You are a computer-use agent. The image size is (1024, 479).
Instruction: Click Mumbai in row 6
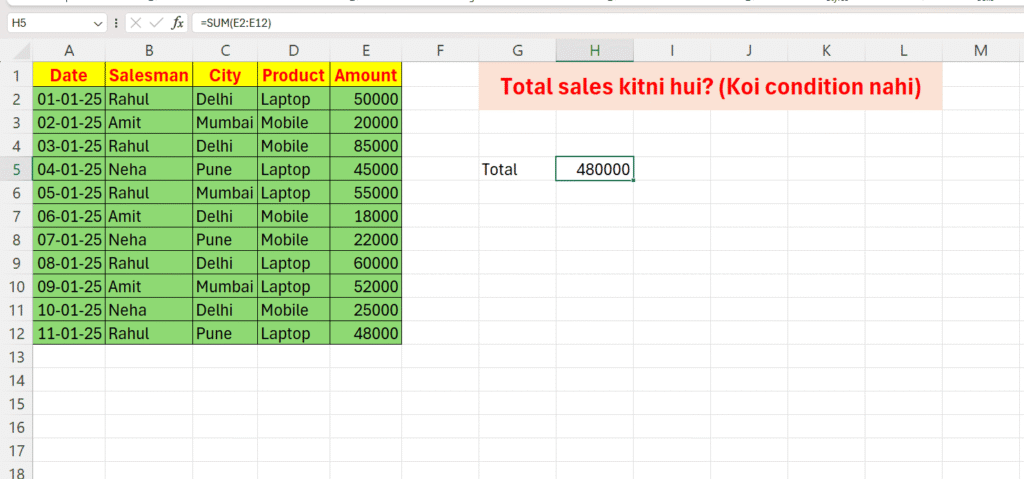coord(225,193)
